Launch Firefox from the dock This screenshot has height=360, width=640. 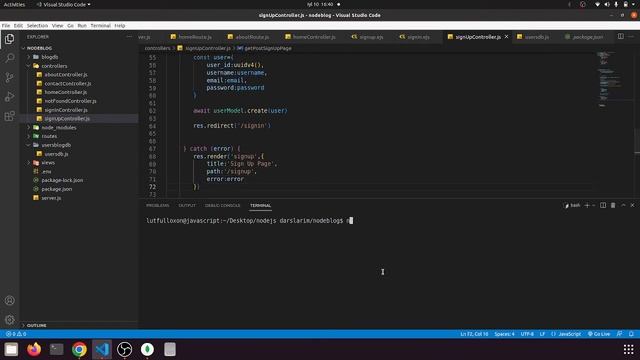pos(34,349)
